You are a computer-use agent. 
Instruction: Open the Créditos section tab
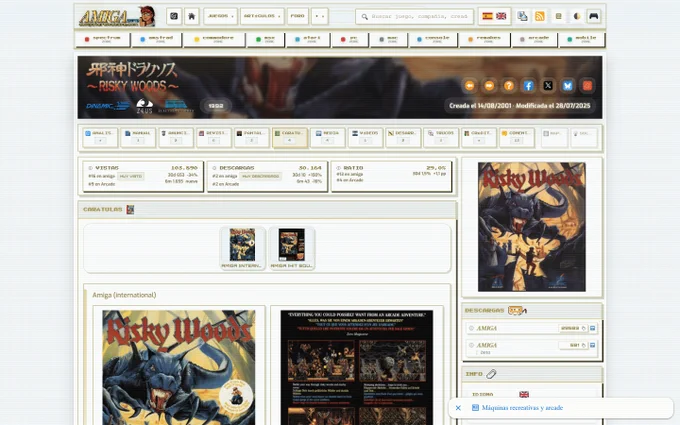pos(479,137)
